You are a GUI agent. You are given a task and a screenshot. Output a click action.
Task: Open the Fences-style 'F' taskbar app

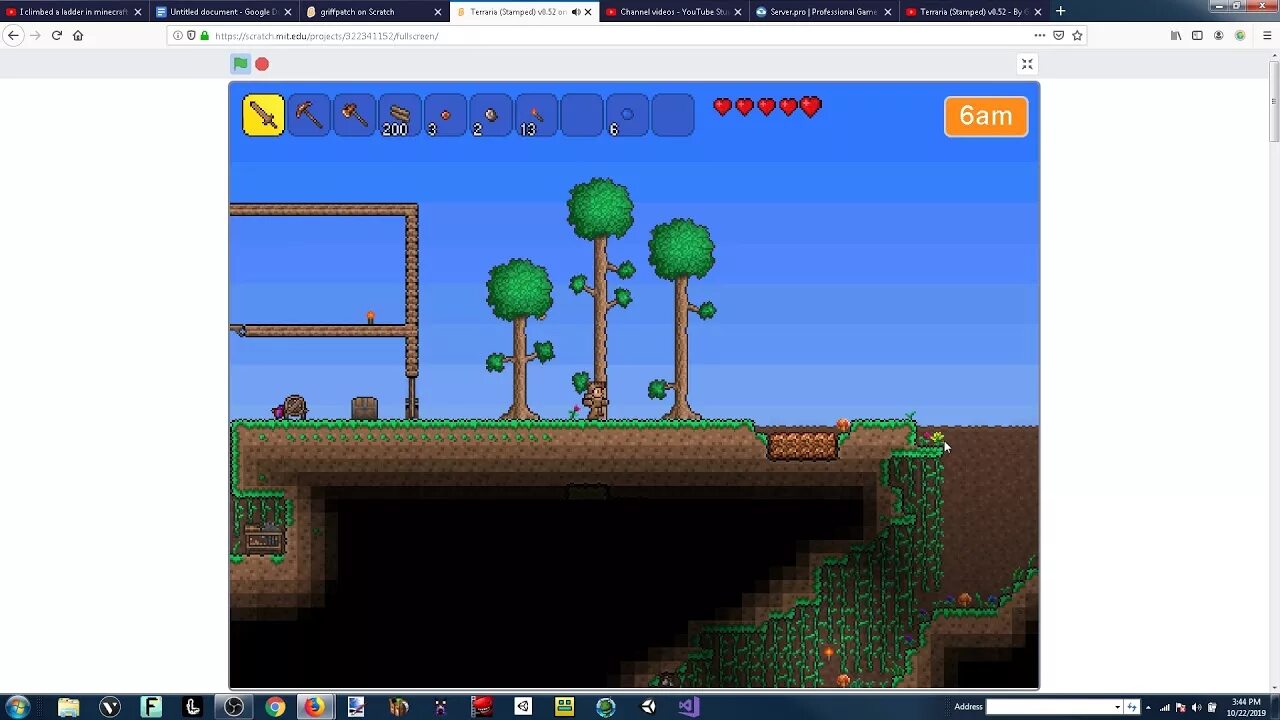151,707
